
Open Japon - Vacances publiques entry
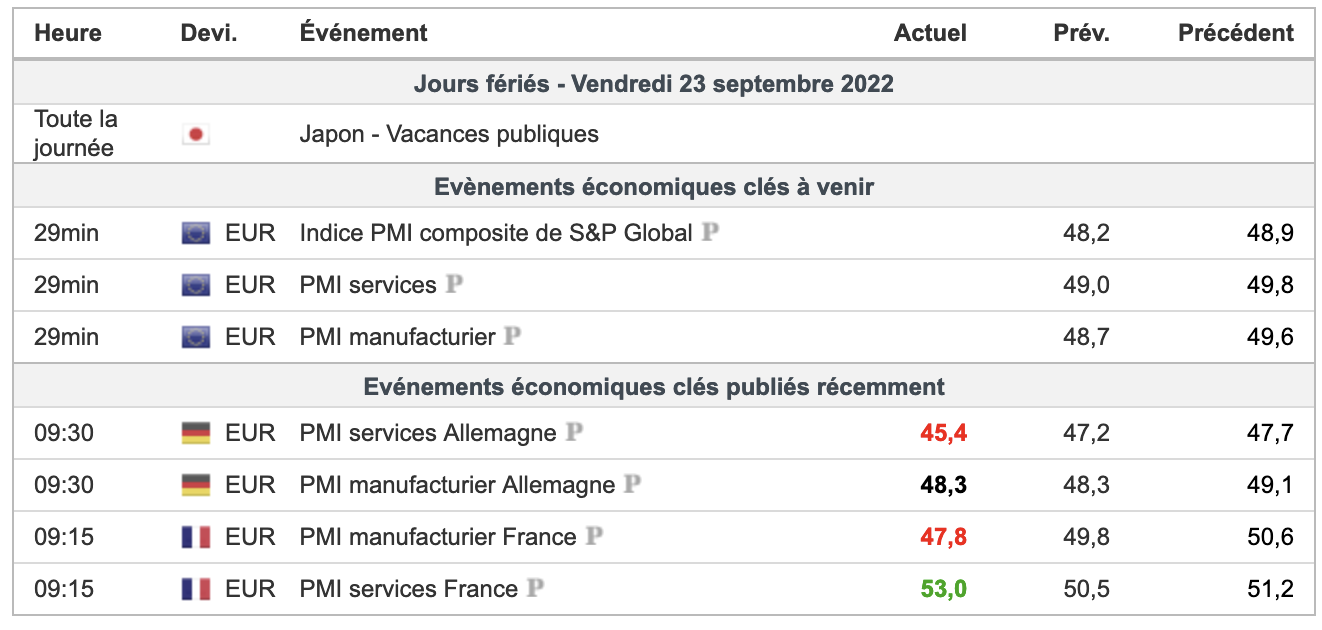pos(449,134)
